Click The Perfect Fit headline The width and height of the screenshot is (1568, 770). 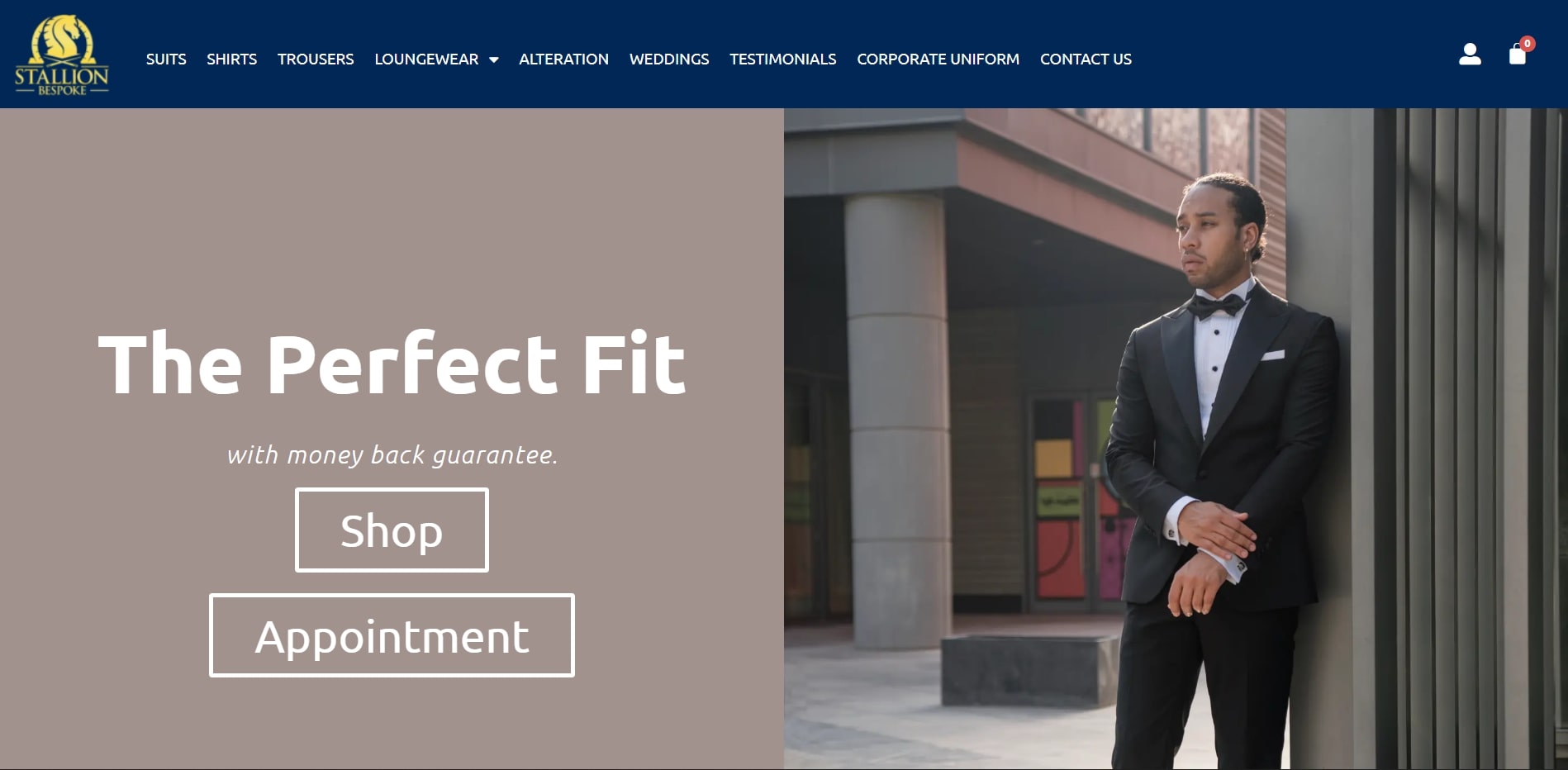click(x=392, y=364)
